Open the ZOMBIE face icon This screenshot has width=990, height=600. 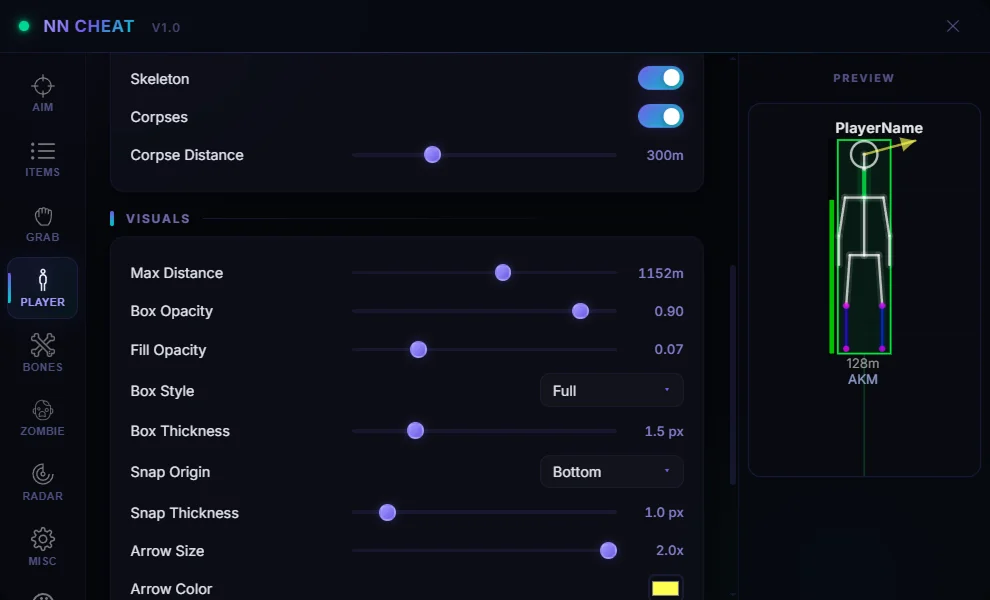tap(42, 411)
